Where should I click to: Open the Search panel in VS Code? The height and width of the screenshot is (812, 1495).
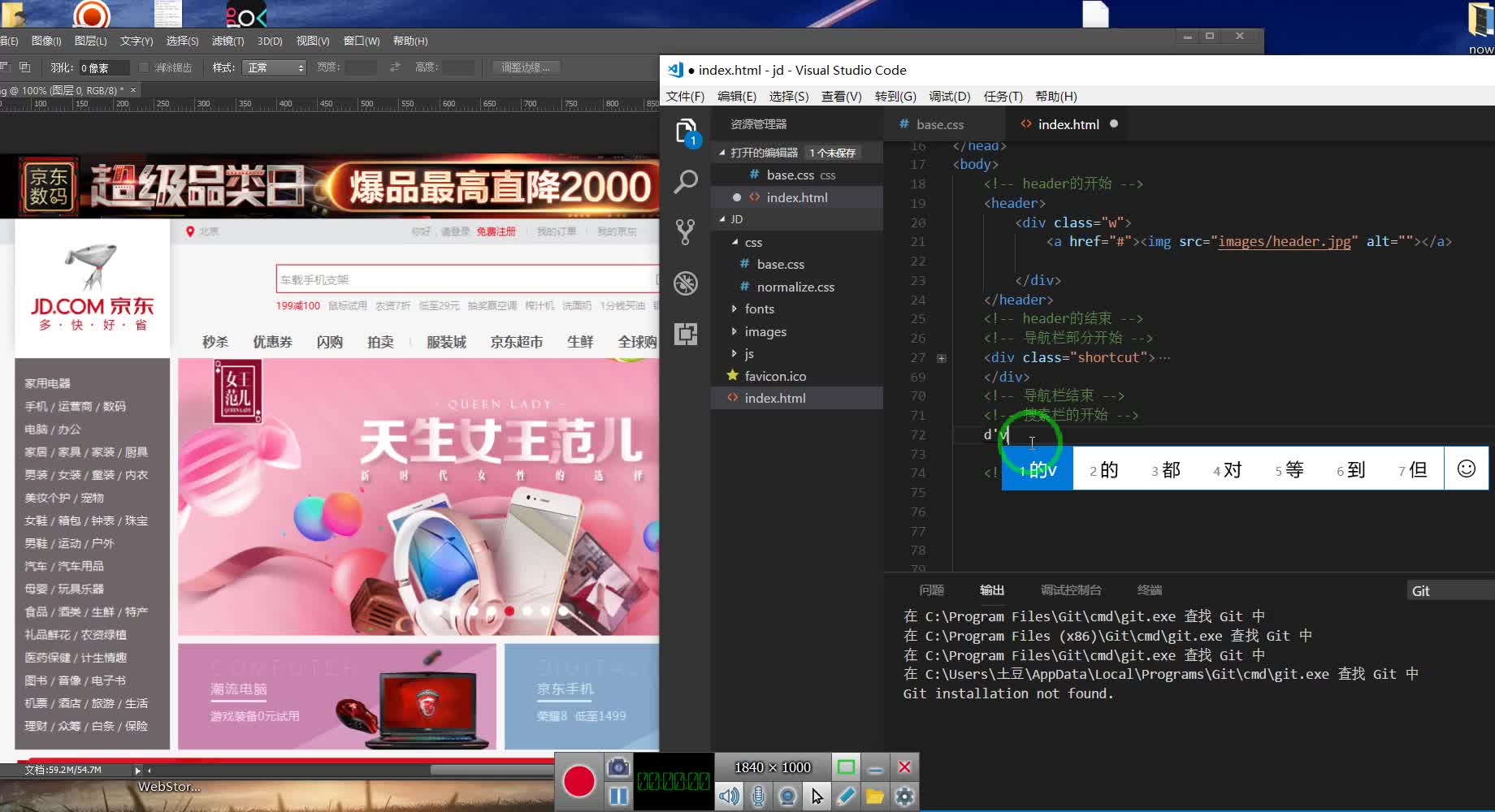coord(686,181)
